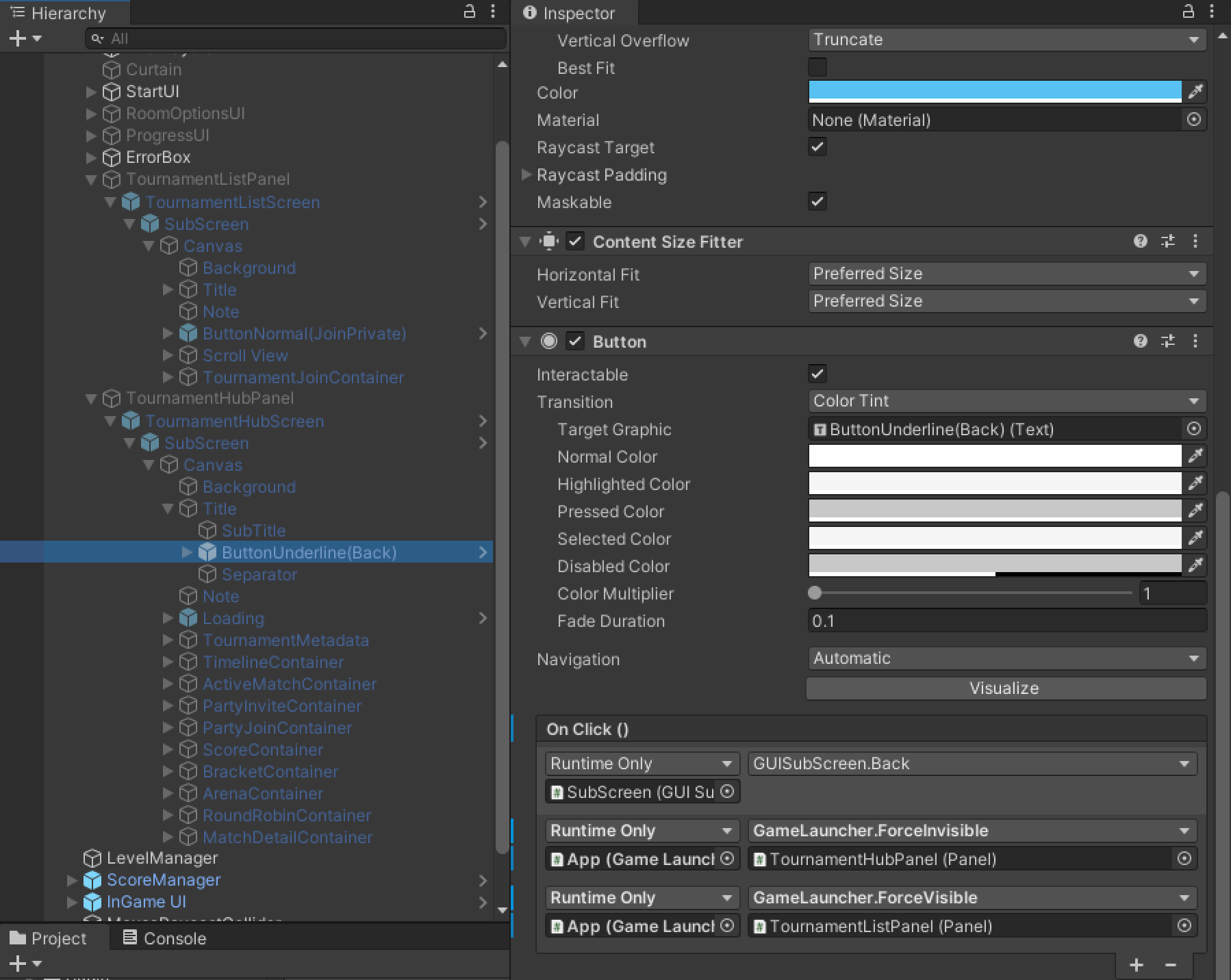This screenshot has height=980, width=1231.
Task: Open the Transition Color Tint dropdown
Action: (1006, 401)
